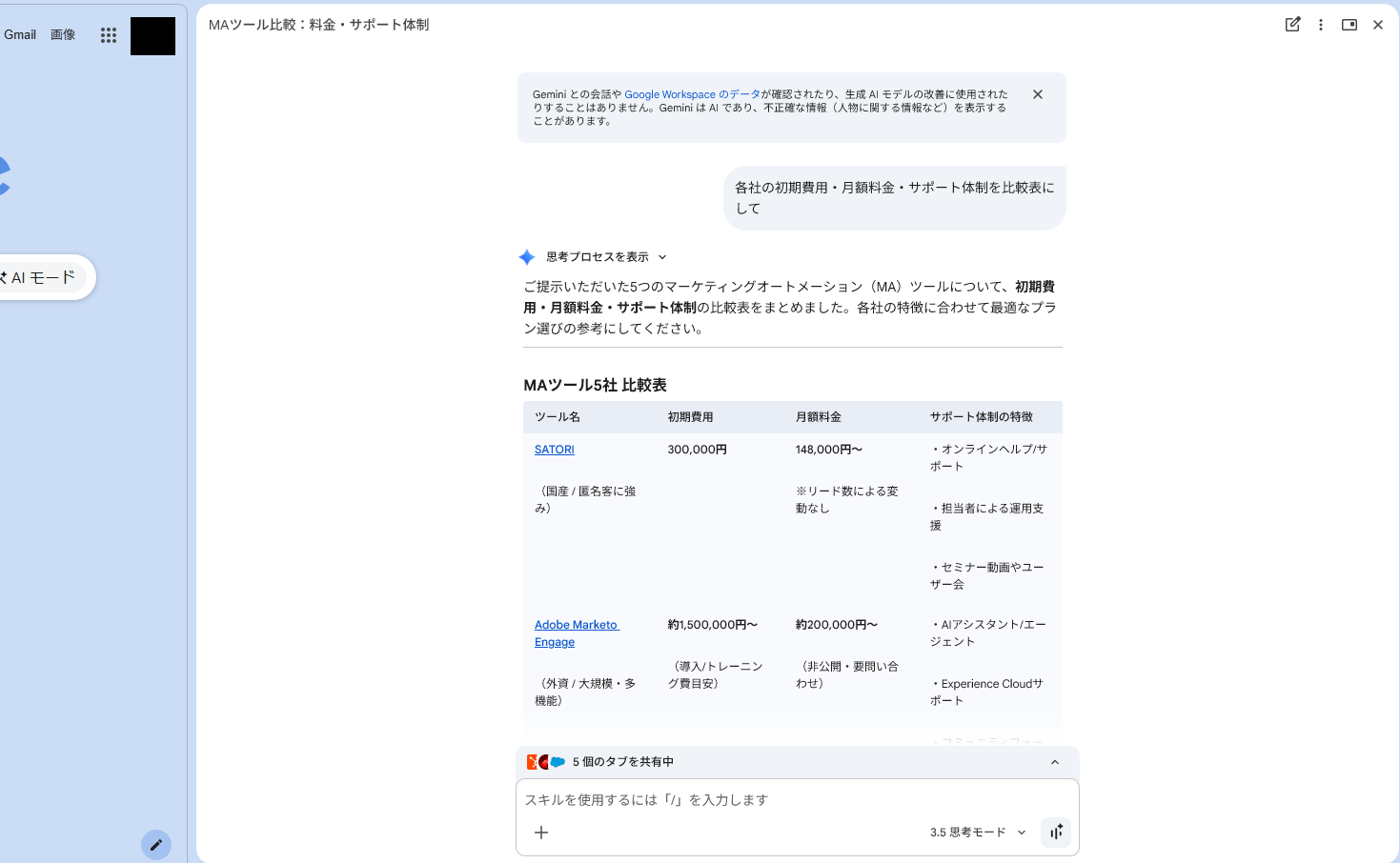Click the shared tab favicons
The width and height of the screenshot is (1400, 863).
[546, 762]
